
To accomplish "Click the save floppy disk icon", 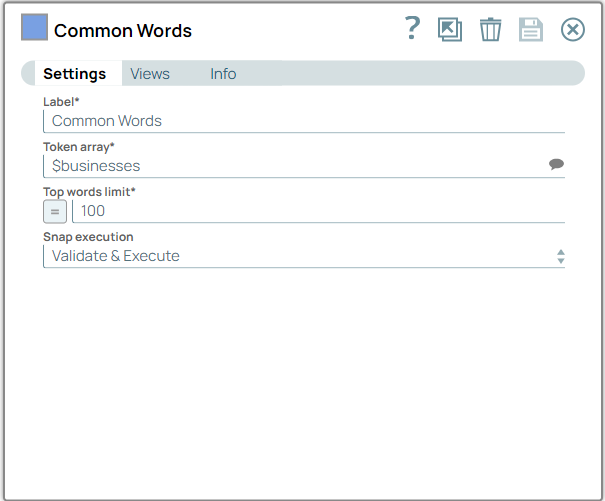I will click(531, 29).
